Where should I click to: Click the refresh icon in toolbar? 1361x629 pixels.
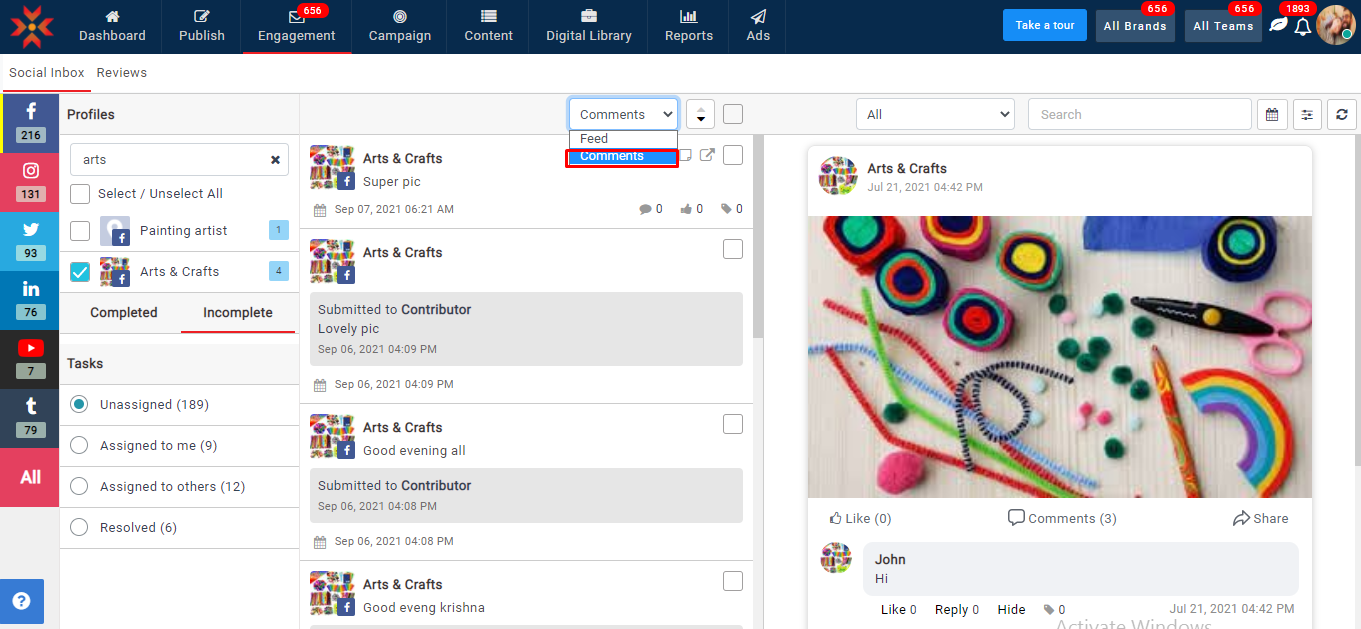(1341, 115)
